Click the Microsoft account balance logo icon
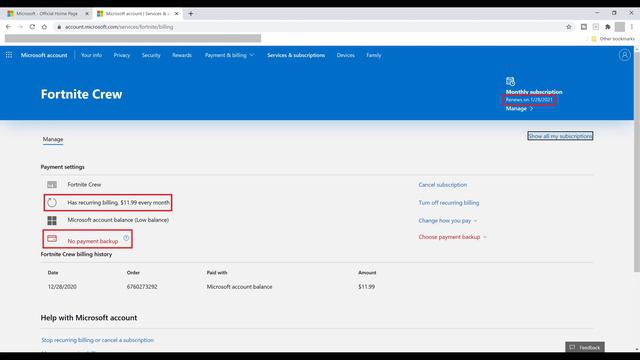This screenshot has height=360, width=640. click(x=52, y=220)
